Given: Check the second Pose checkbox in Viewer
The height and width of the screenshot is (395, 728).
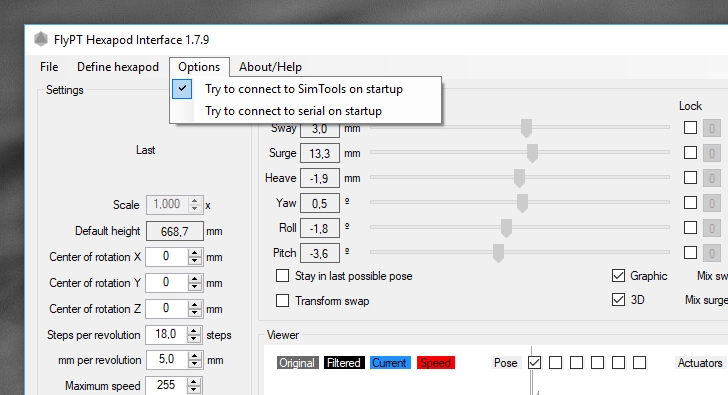Looking at the screenshot, I should pyautogui.click(x=555, y=363).
